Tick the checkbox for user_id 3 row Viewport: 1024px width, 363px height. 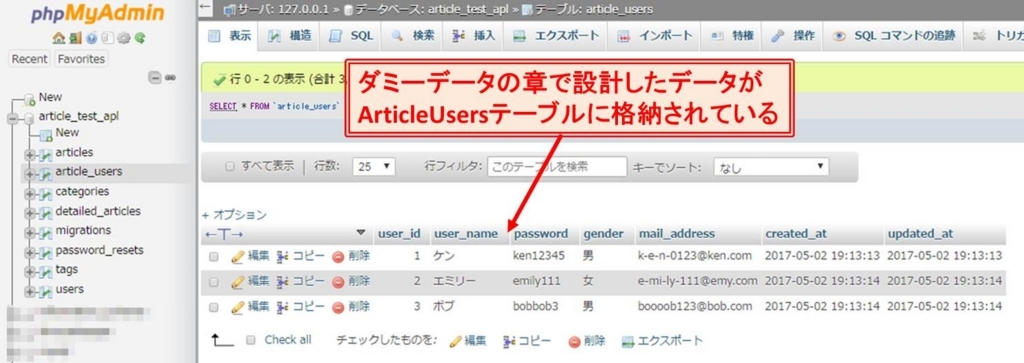click(x=214, y=308)
